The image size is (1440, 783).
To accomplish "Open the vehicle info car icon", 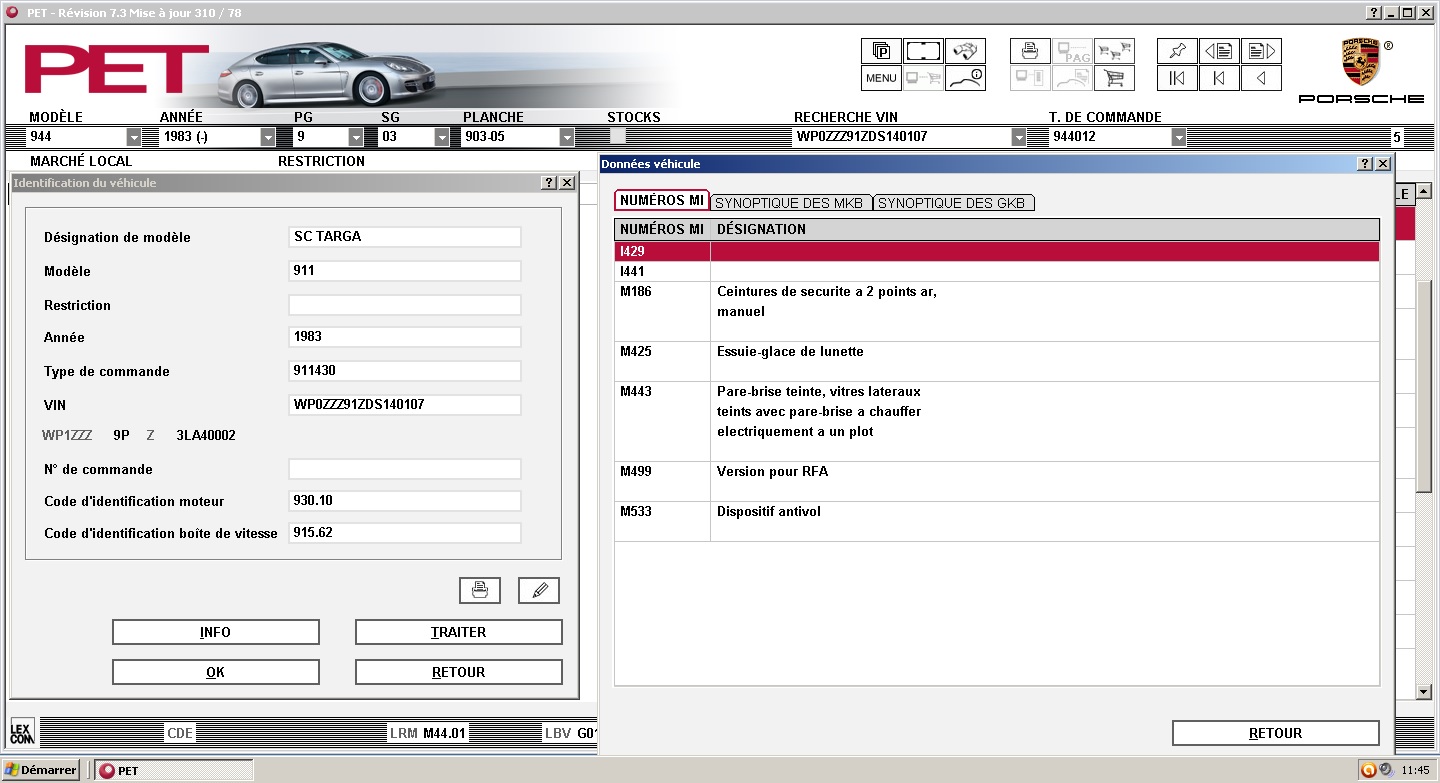I will click(x=965, y=78).
